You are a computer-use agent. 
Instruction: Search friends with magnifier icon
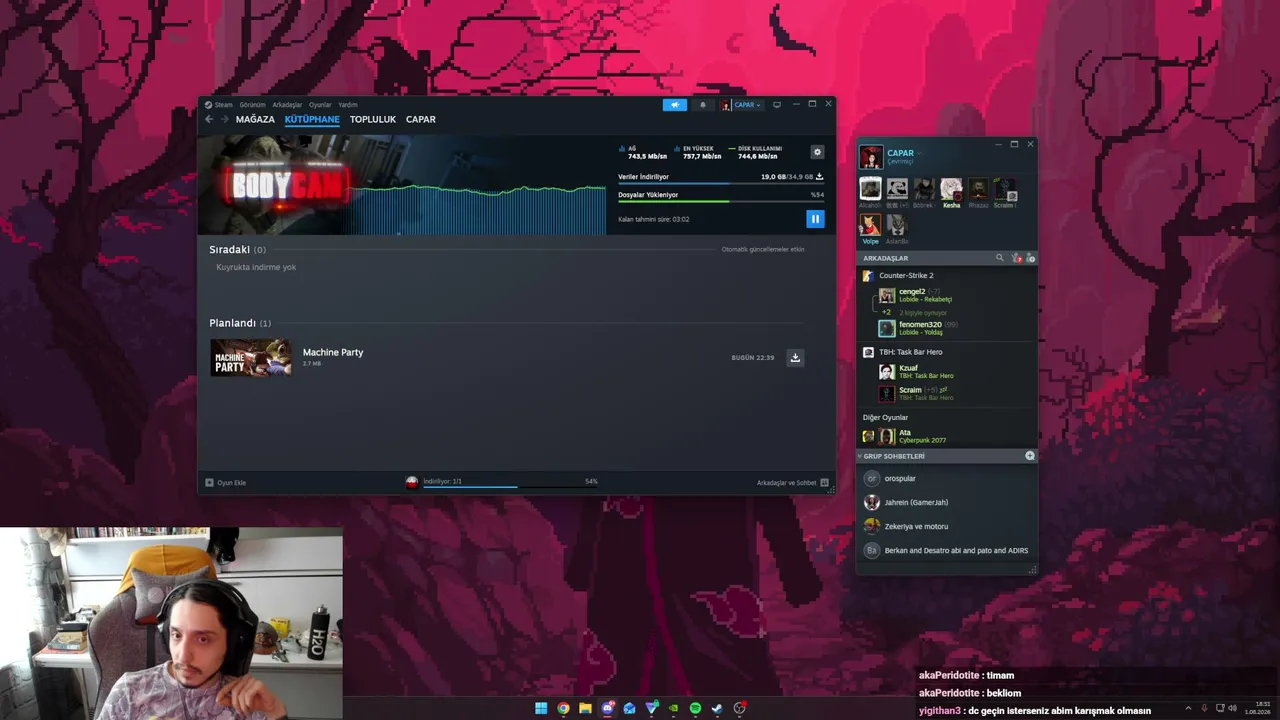pyautogui.click(x=999, y=258)
